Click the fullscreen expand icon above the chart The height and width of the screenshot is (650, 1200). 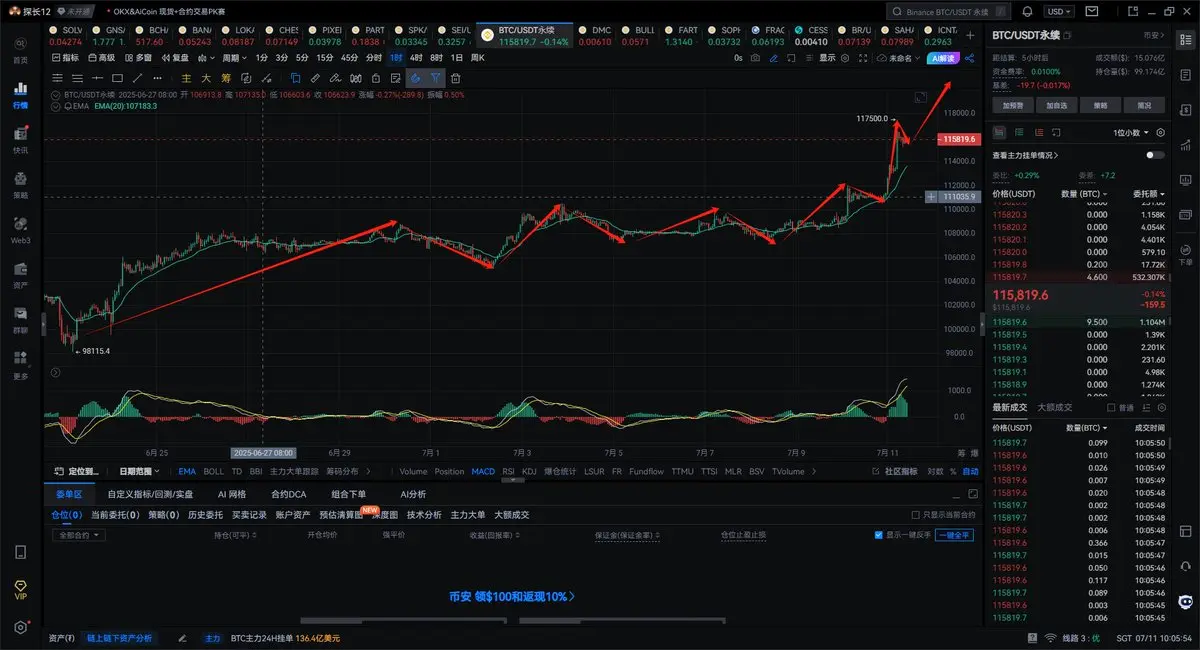[x=861, y=58]
